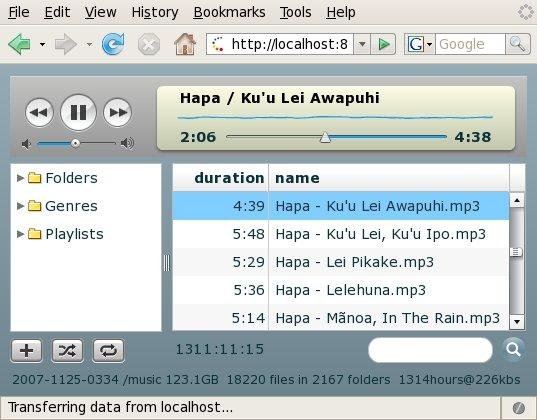
Task: Click the now-playing title Hapa / Ku'u Lei Awapuhi
Action: point(280,98)
